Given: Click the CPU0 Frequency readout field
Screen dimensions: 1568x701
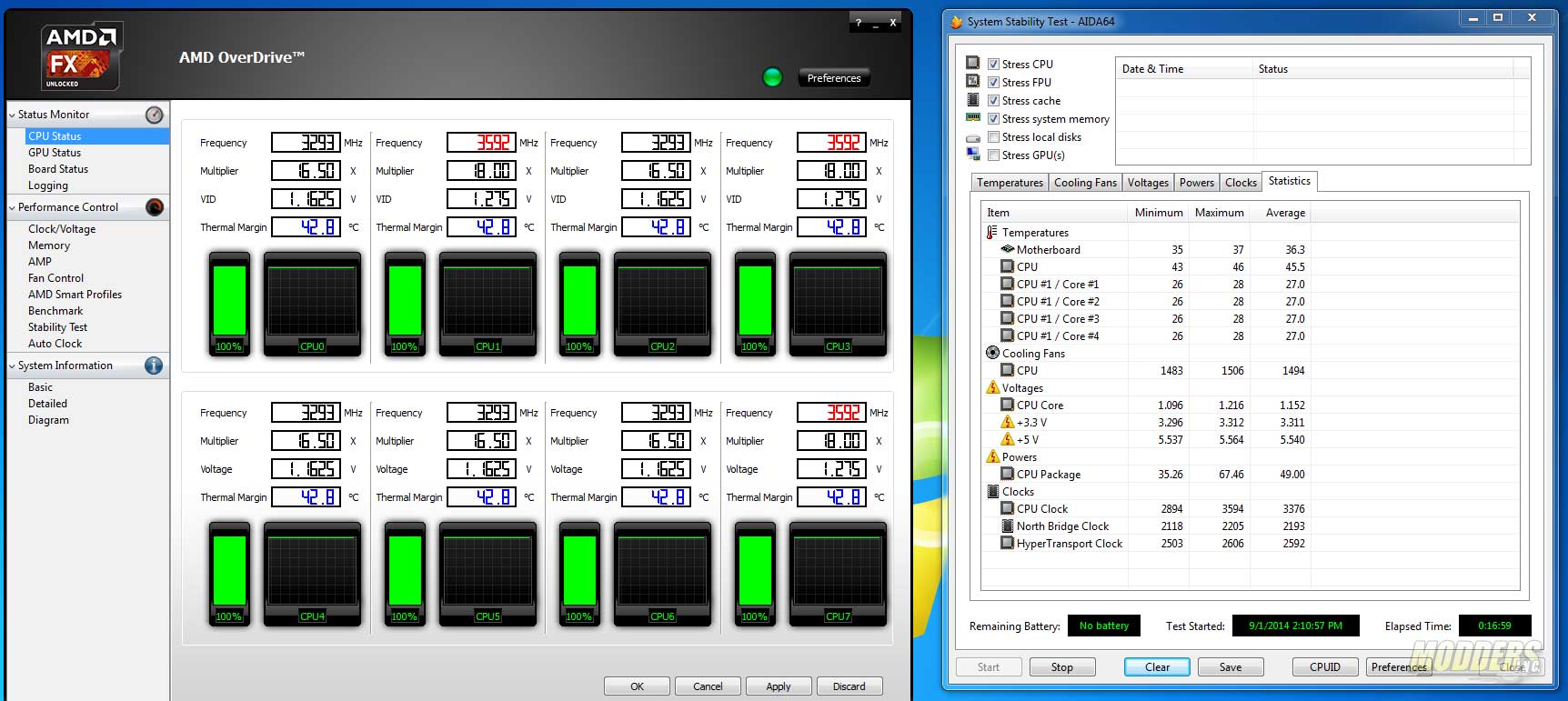Looking at the screenshot, I should tap(307, 143).
